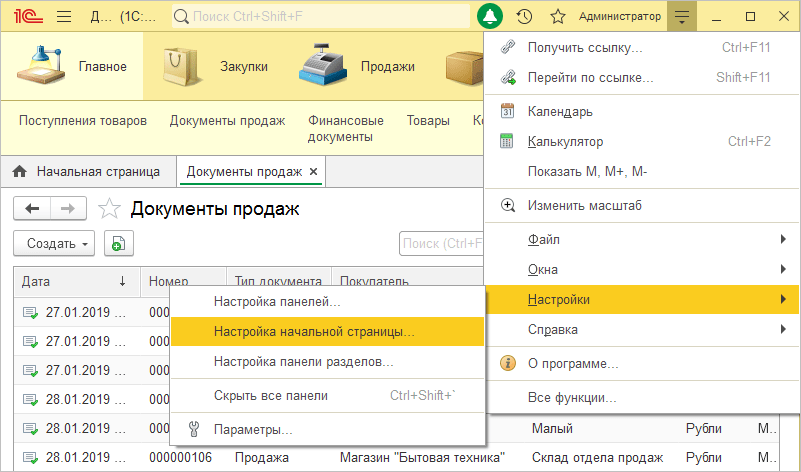Click the Календарь calendar icon
Viewport: 801px width, 472px height.
pyautogui.click(x=507, y=111)
